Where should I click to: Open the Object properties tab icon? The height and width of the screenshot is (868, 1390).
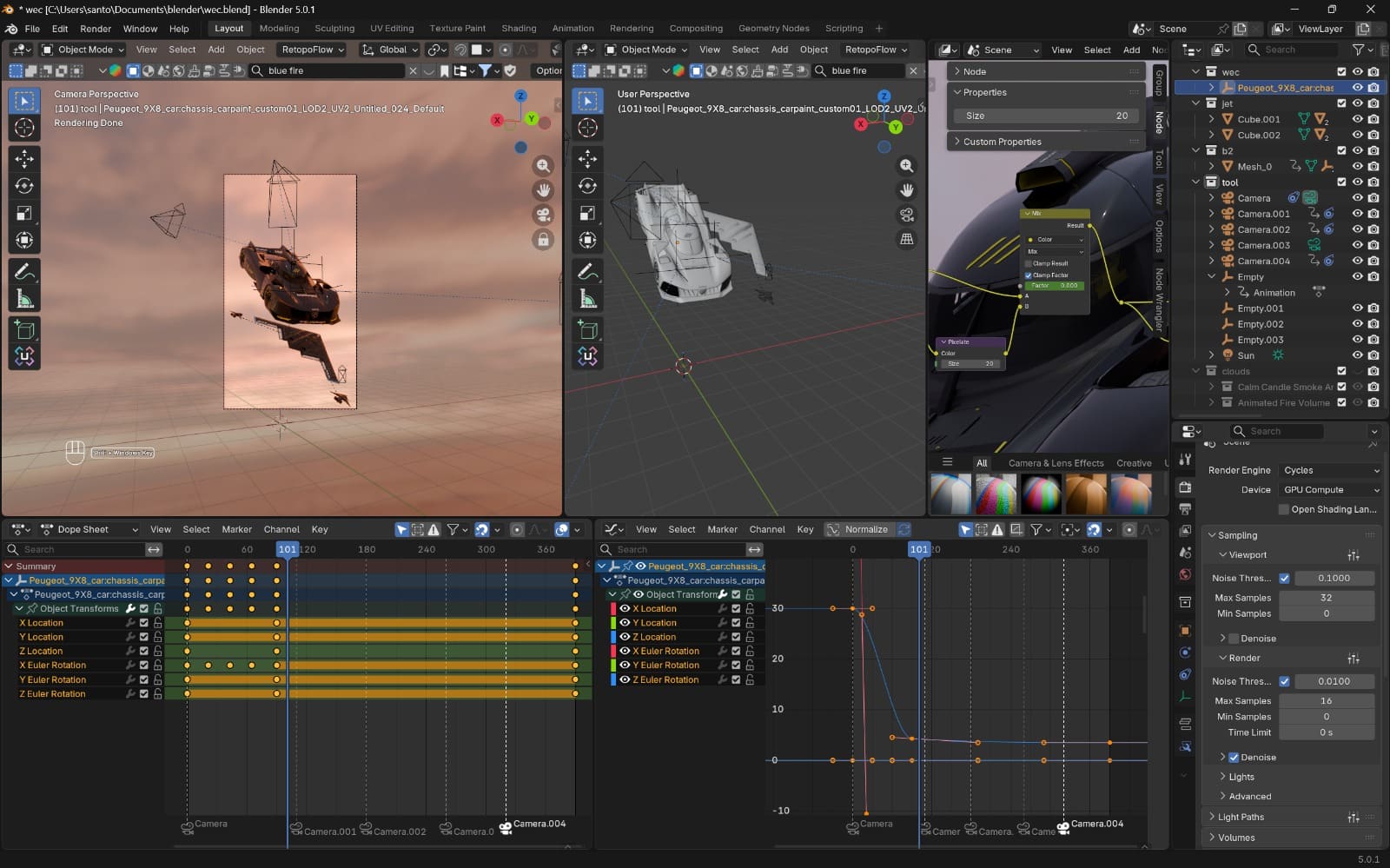(x=1185, y=631)
